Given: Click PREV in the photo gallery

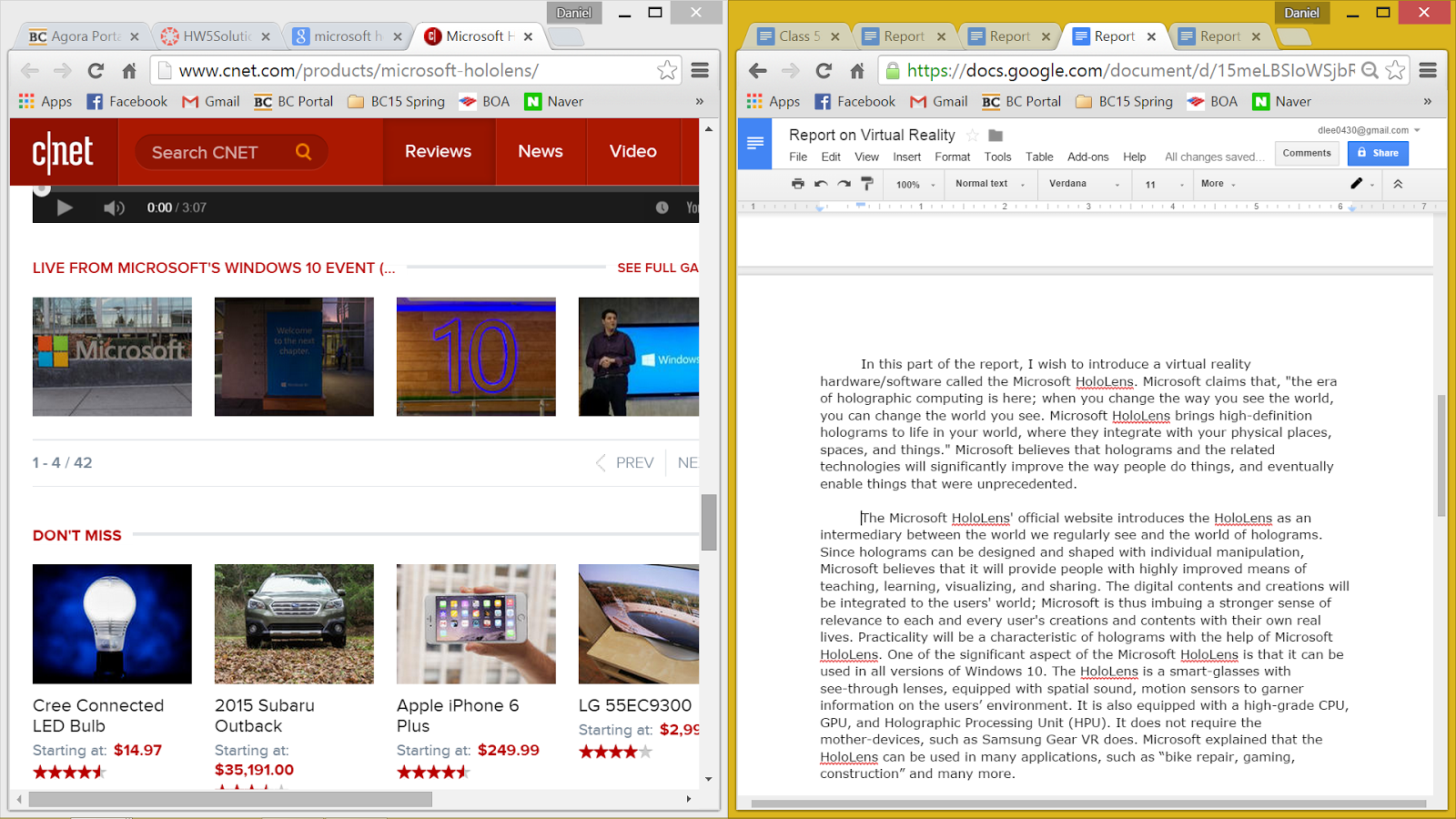Looking at the screenshot, I should coord(625,462).
